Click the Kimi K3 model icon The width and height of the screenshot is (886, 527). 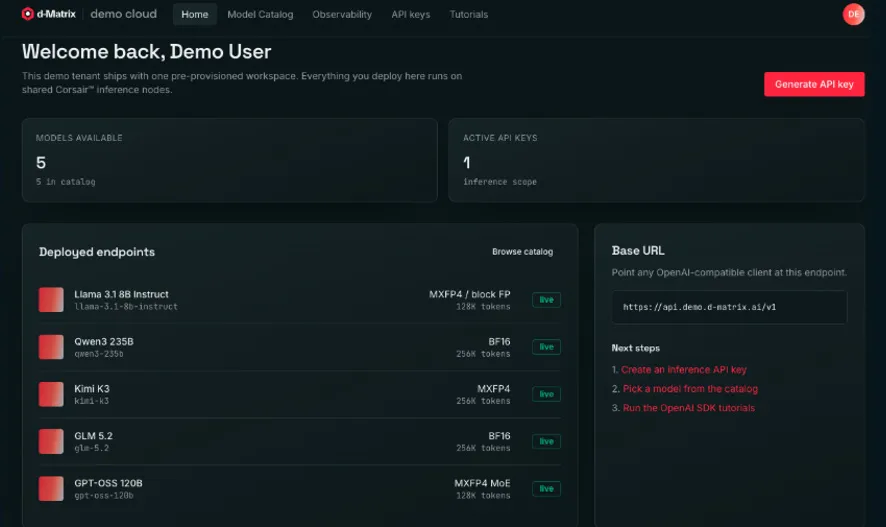point(51,394)
